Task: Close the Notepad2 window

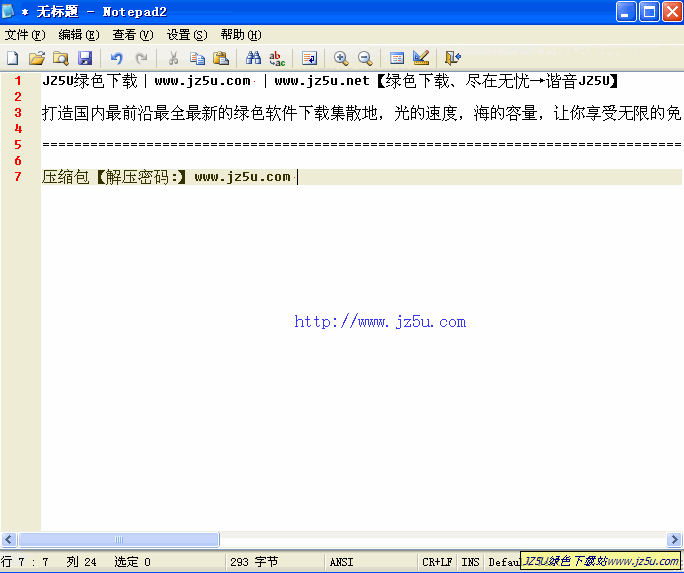Action: coord(672,12)
